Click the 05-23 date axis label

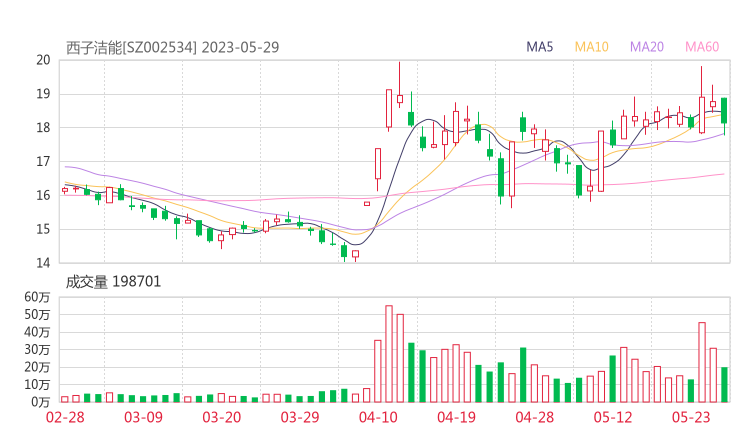point(691,417)
